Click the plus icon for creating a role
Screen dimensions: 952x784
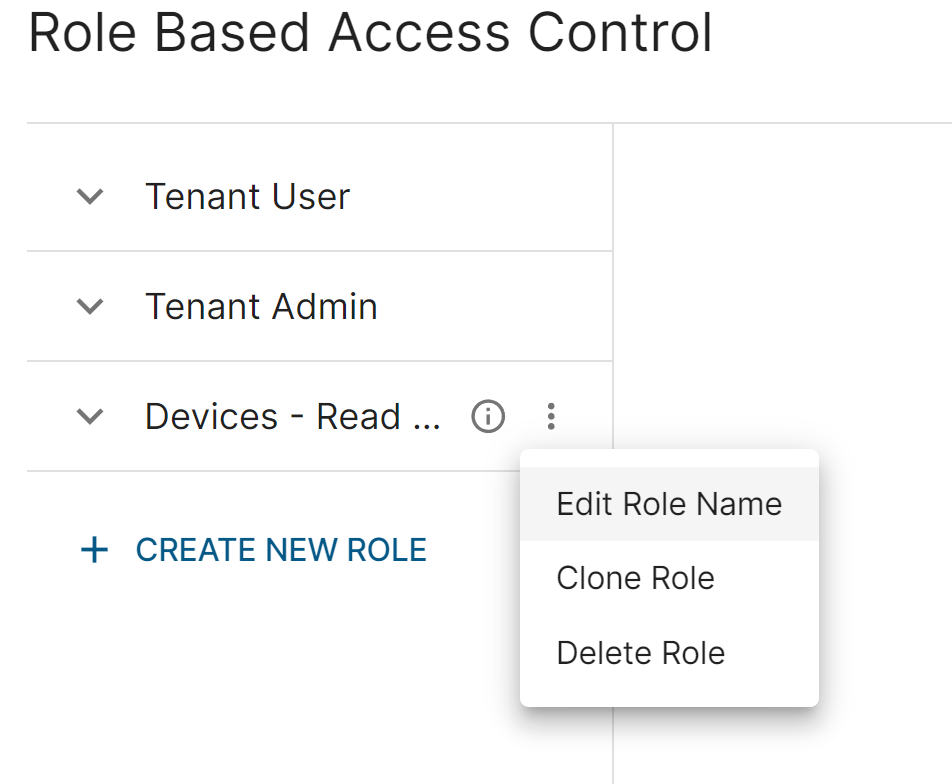pos(94,550)
